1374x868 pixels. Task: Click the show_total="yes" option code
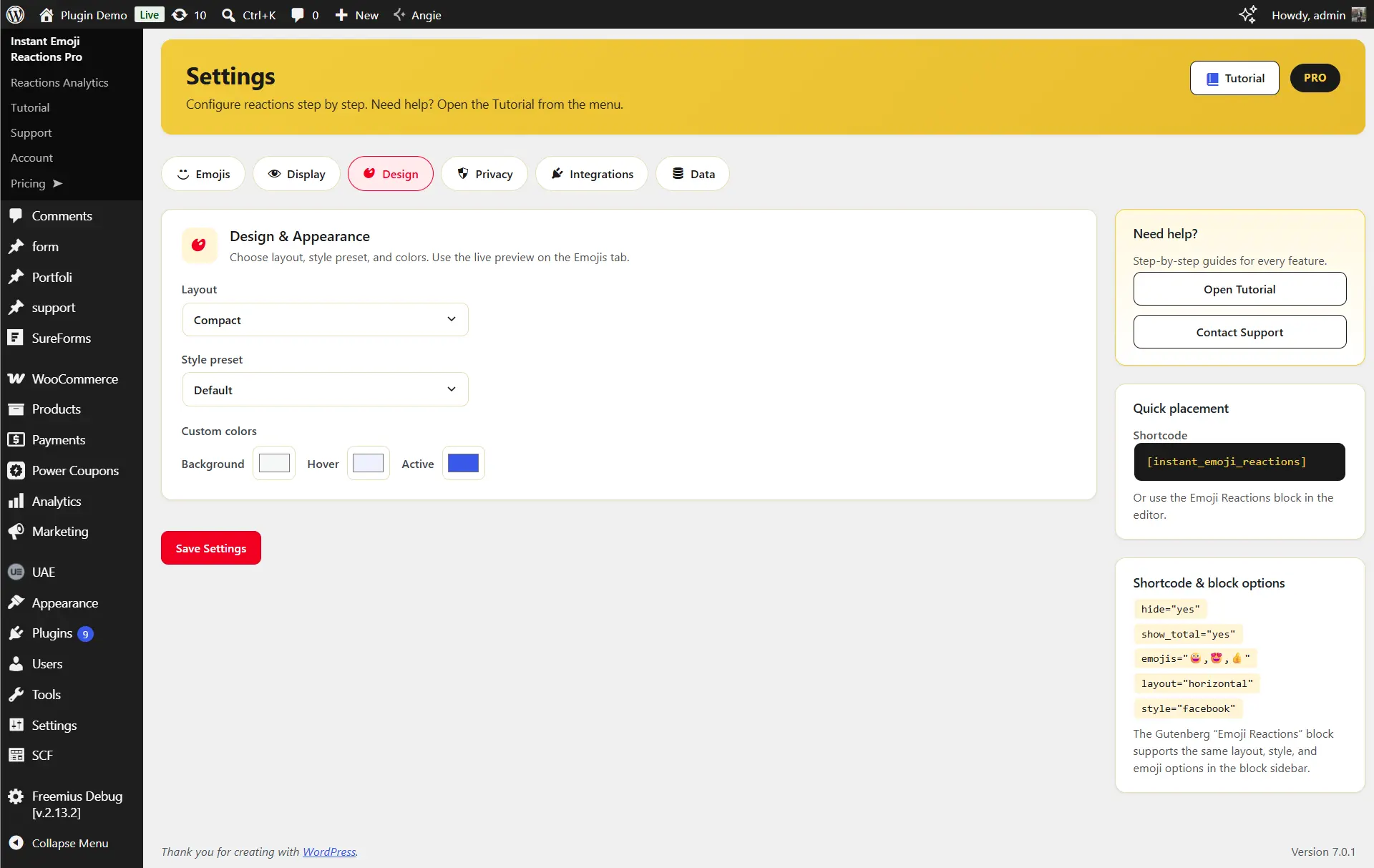(x=1188, y=634)
